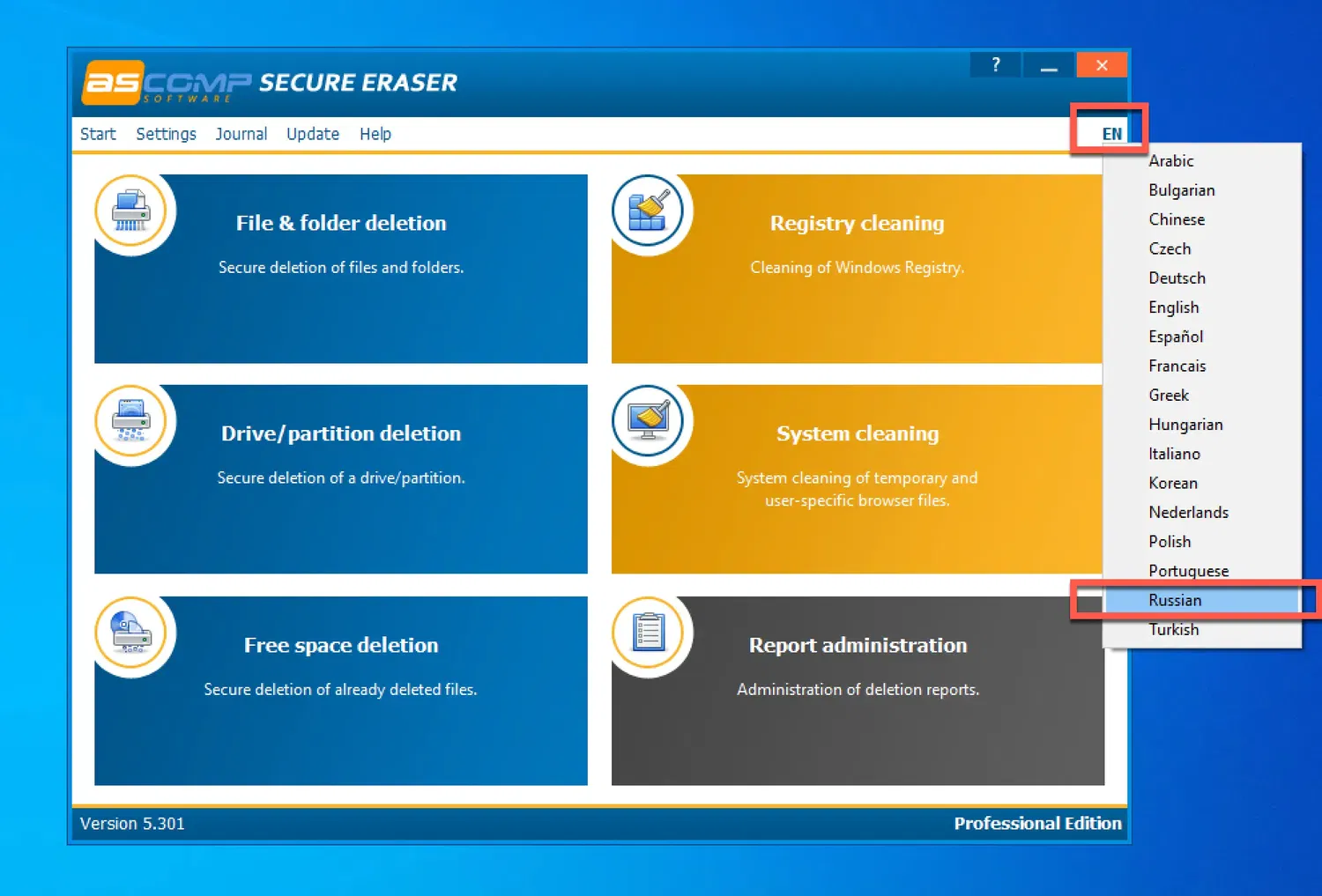The height and width of the screenshot is (896, 1322).
Task: Choose Deutsch as interface language
Action: click(x=1177, y=278)
